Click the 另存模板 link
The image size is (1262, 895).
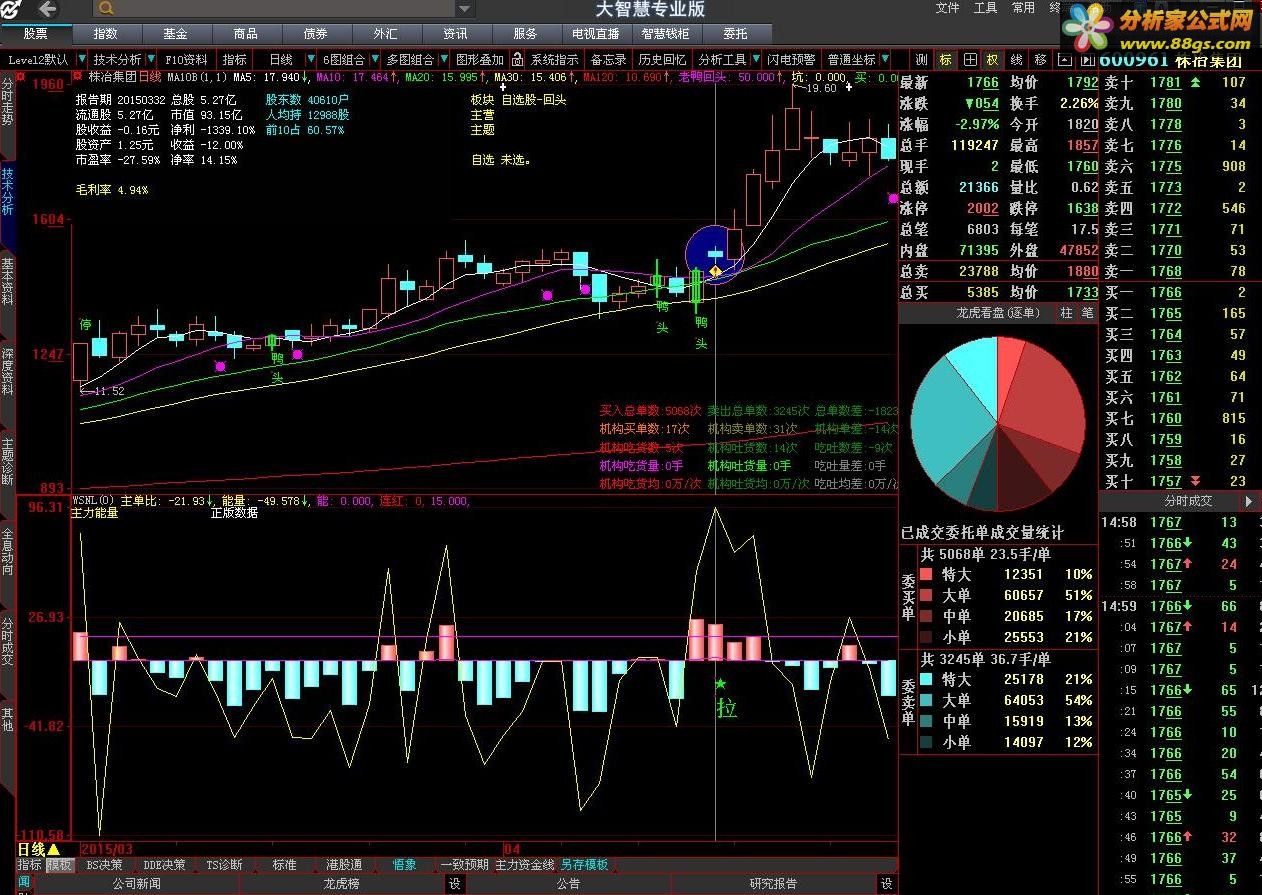584,865
